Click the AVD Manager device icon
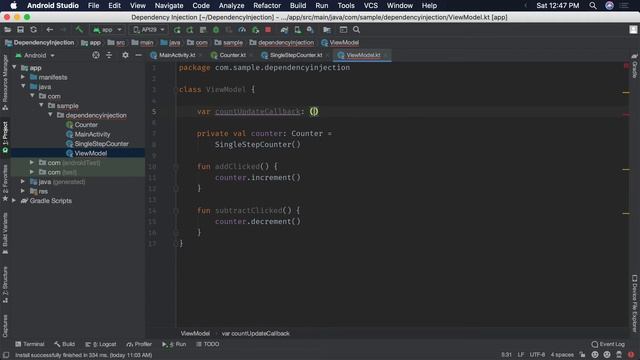The height and width of the screenshot is (360, 640). 298,30
